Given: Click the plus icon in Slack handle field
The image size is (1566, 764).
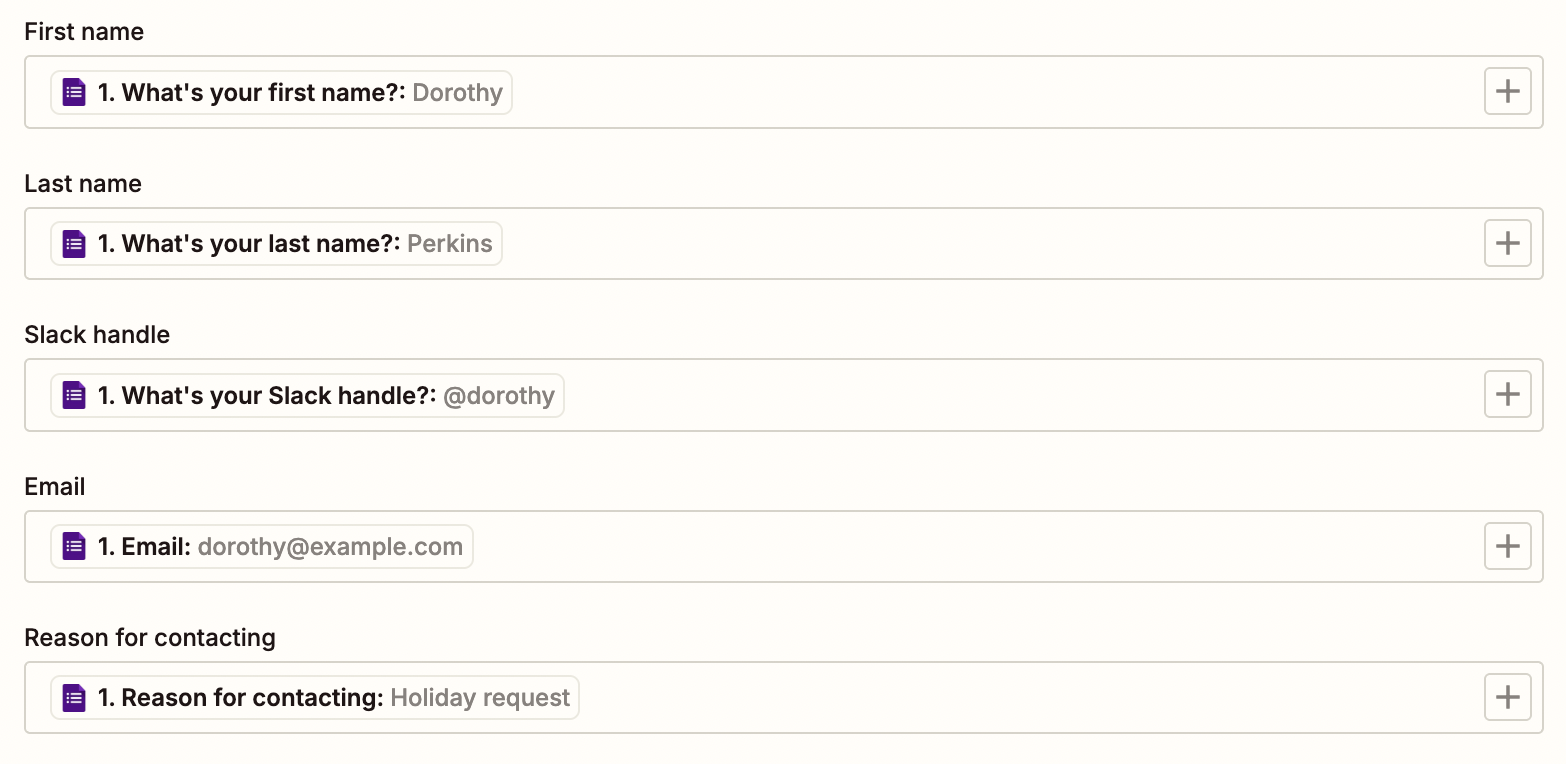Looking at the screenshot, I should [1507, 395].
